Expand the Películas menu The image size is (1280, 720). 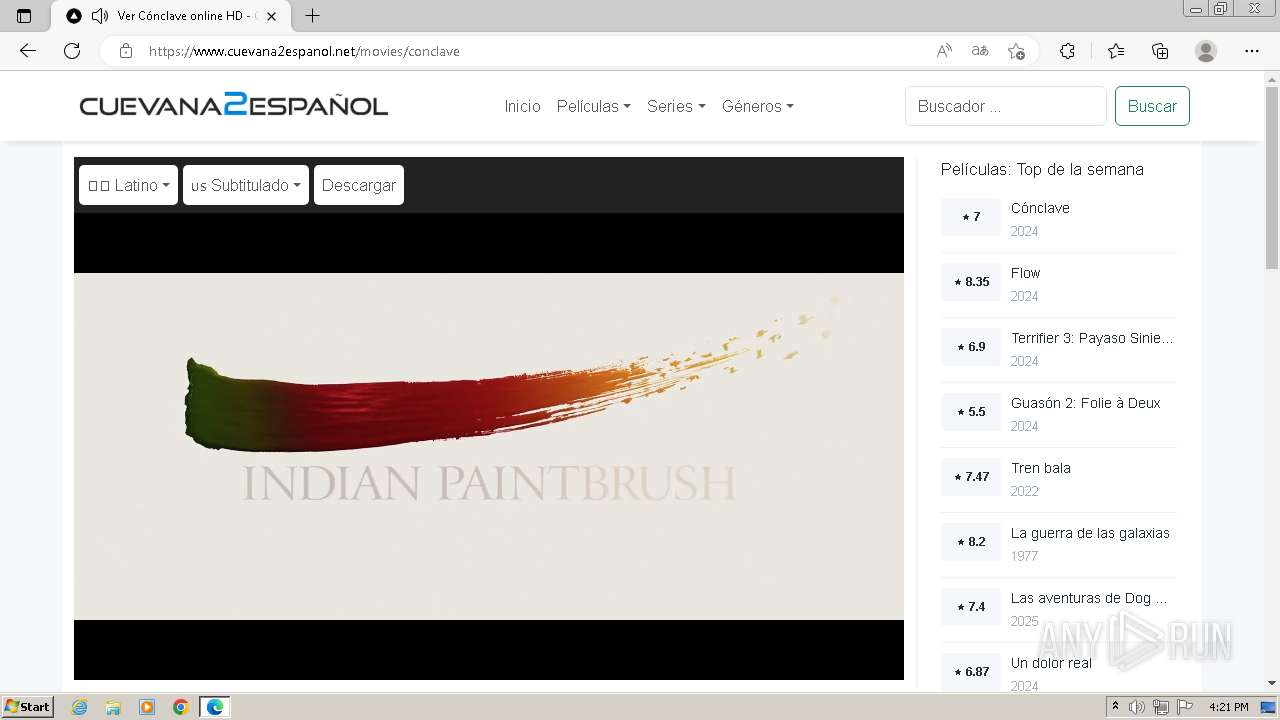click(593, 106)
